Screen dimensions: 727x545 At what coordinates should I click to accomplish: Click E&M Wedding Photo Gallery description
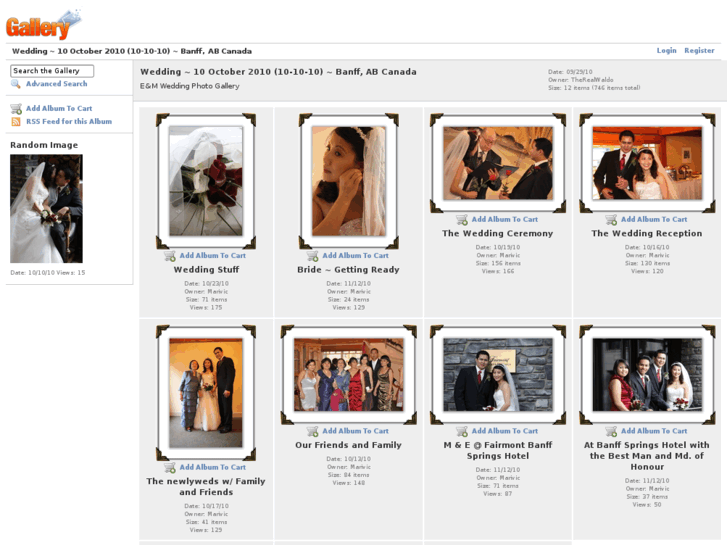pos(190,86)
